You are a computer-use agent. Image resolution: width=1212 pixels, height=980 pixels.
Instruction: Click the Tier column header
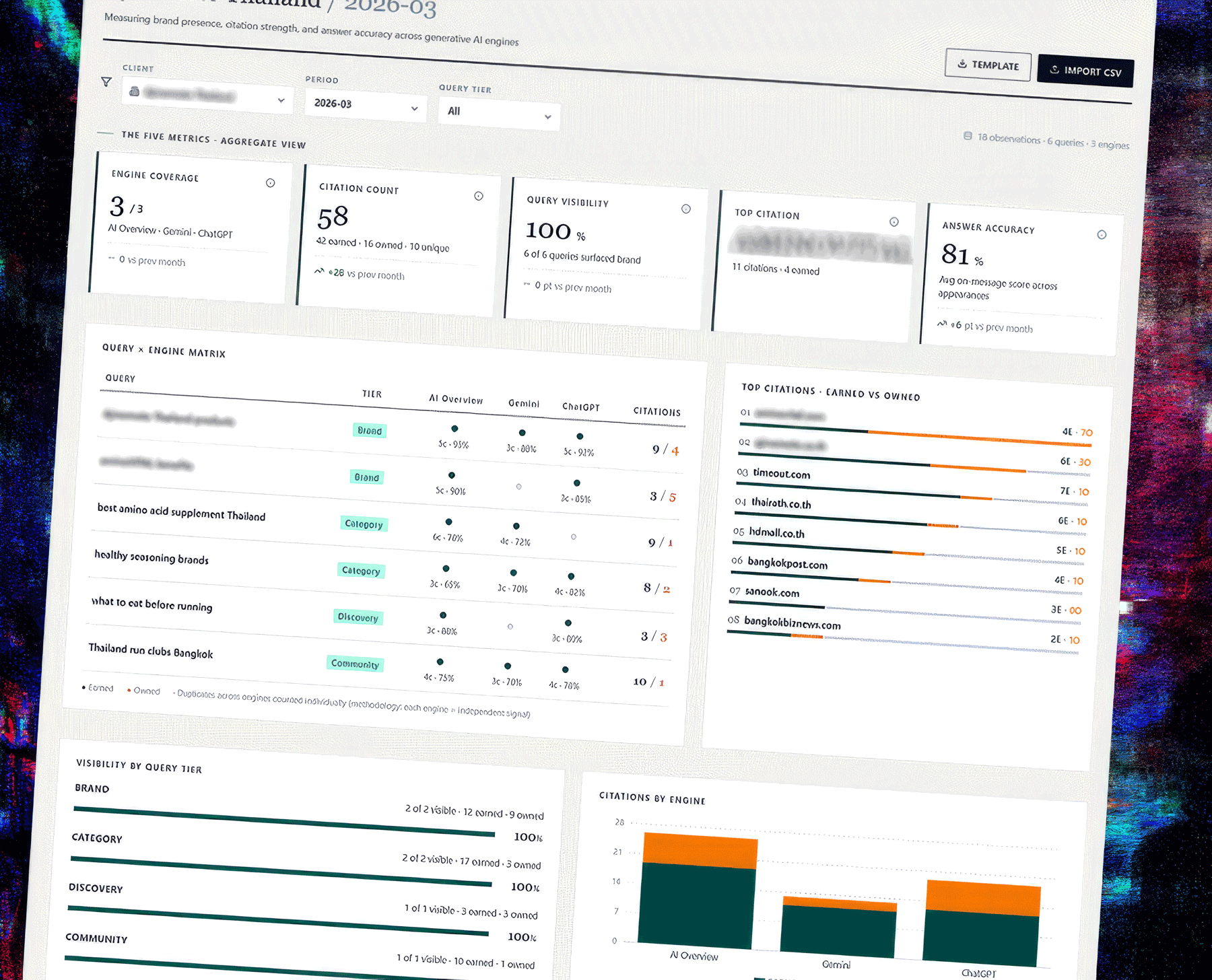tap(372, 394)
